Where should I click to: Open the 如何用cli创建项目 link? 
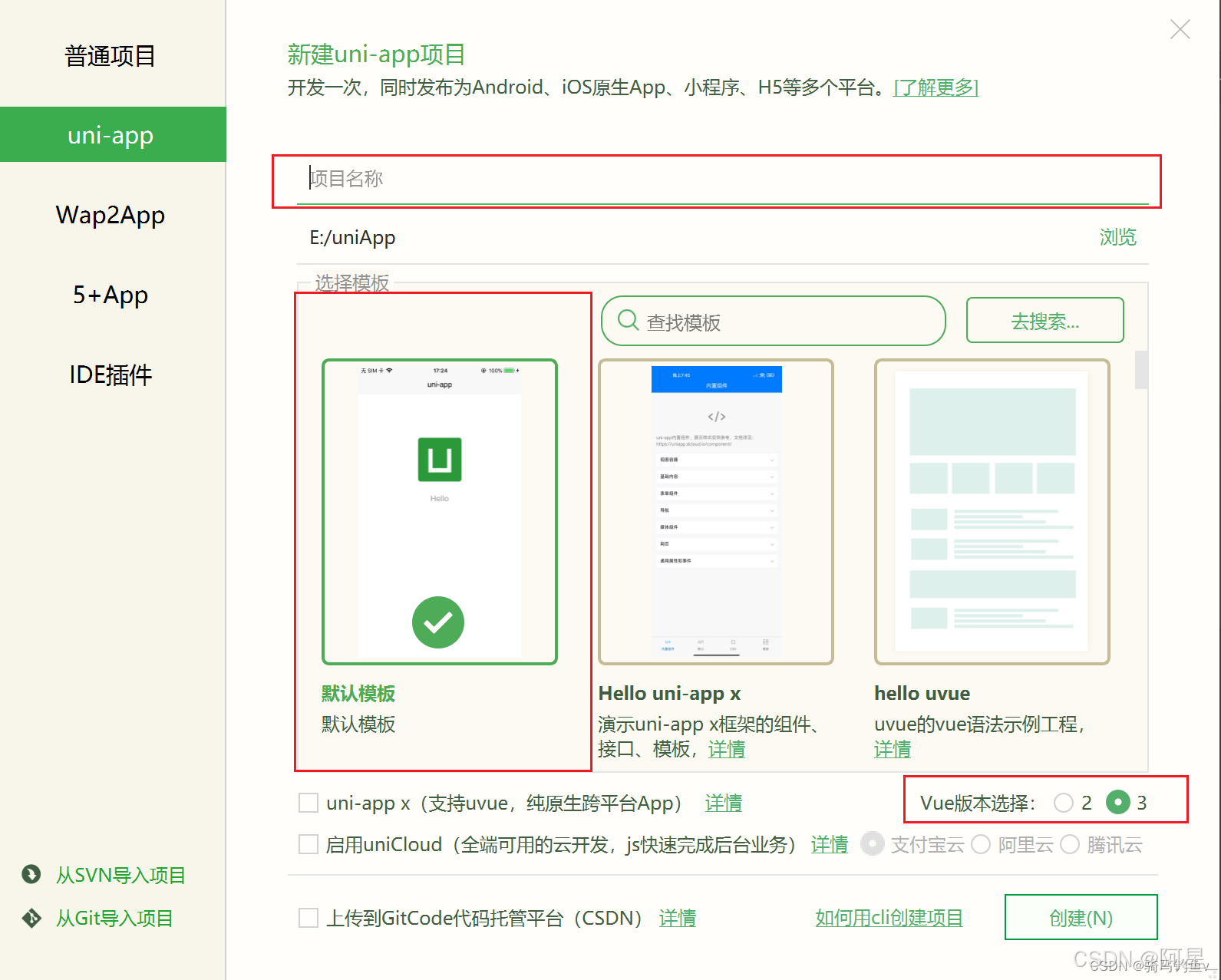[889, 918]
